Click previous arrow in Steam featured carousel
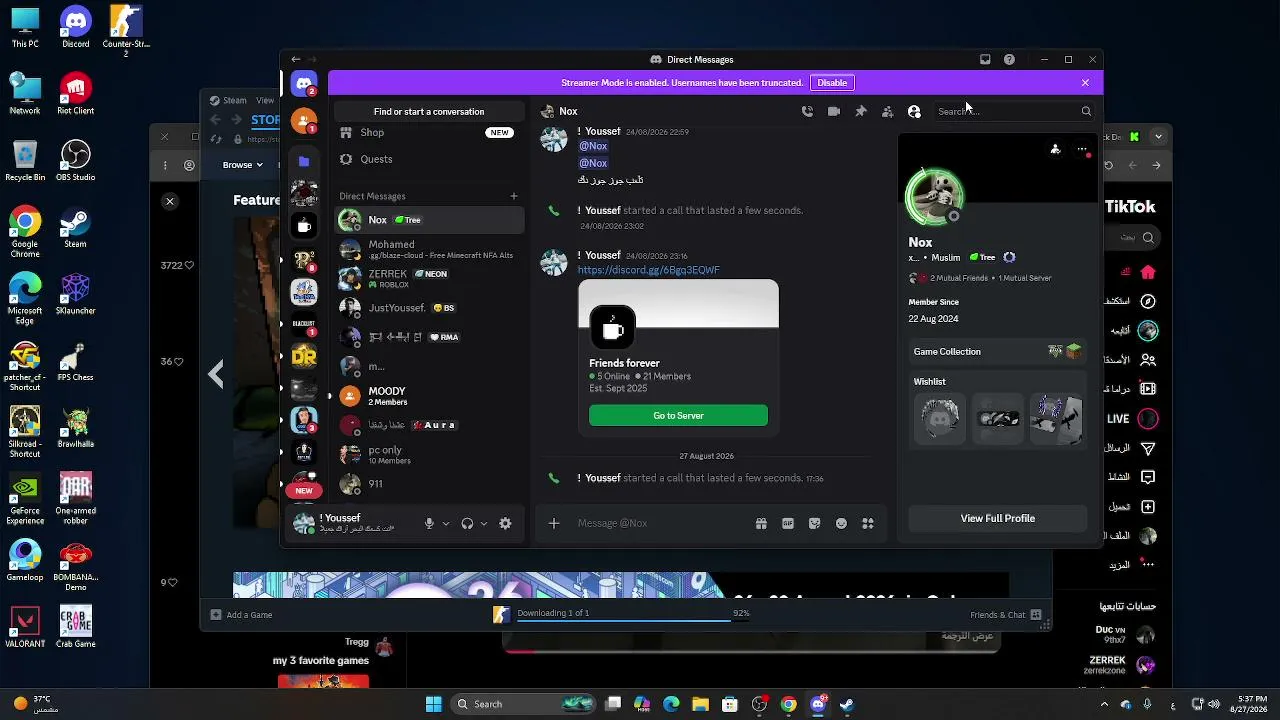1280x720 pixels. pyautogui.click(x=216, y=375)
